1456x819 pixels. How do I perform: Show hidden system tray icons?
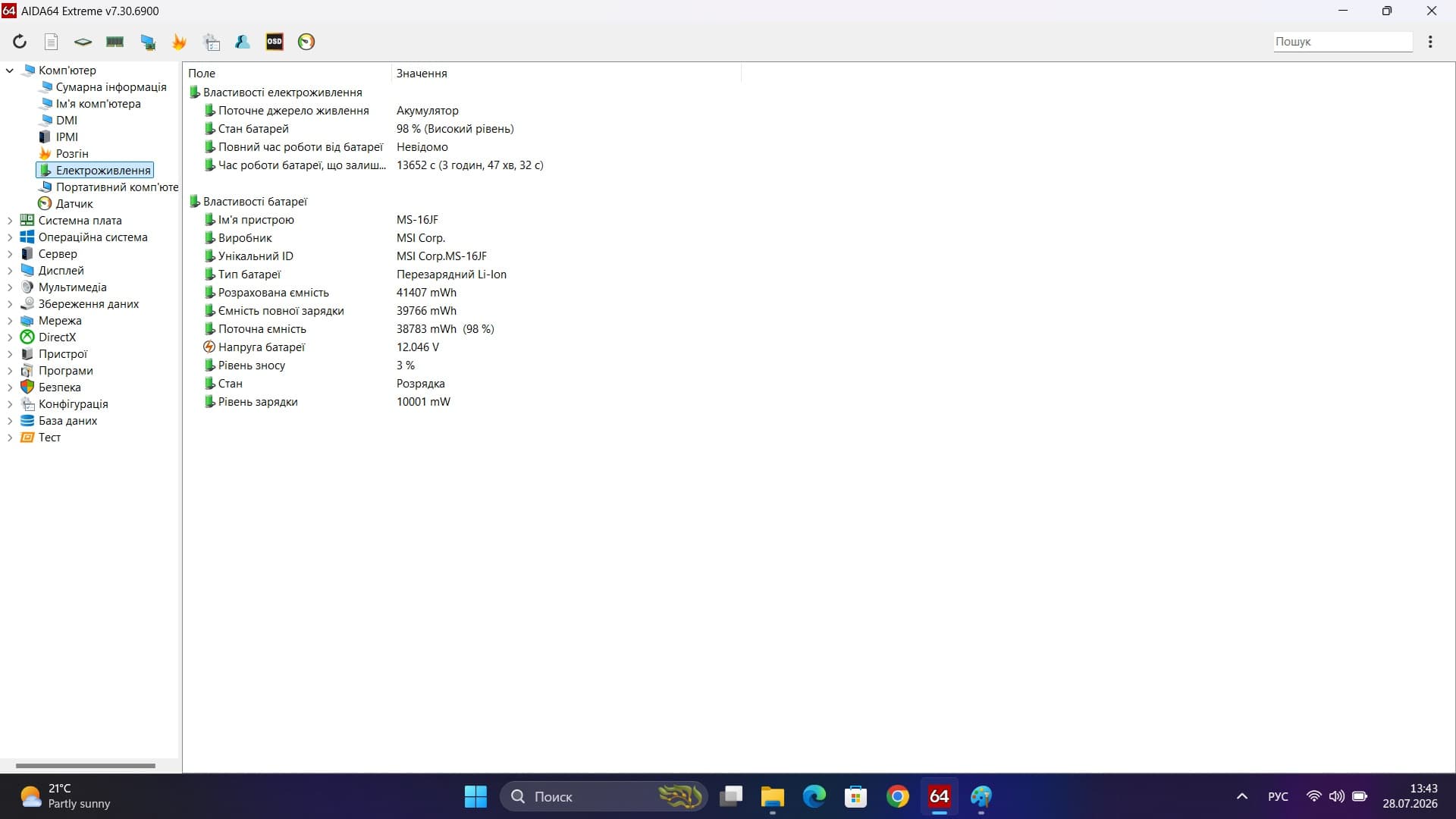1242,796
